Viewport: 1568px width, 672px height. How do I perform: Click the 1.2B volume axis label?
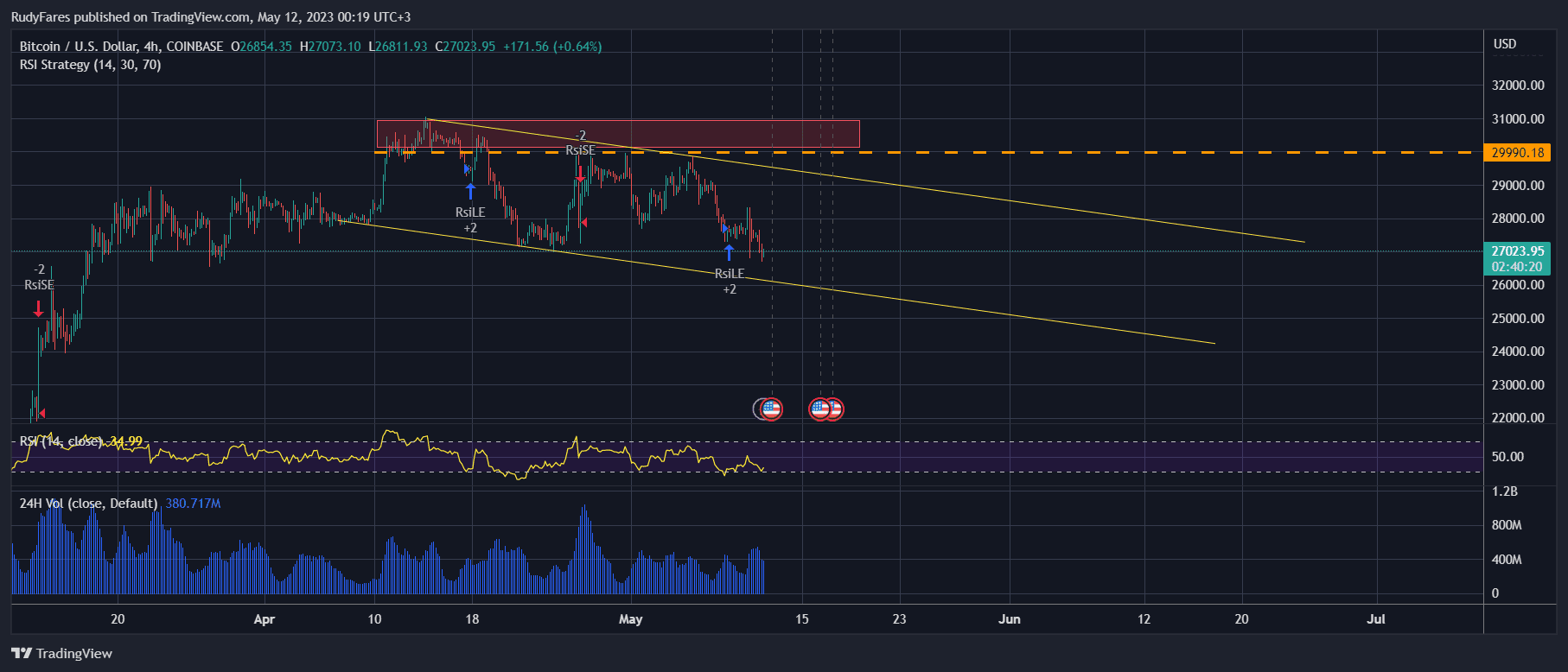[x=1505, y=491]
